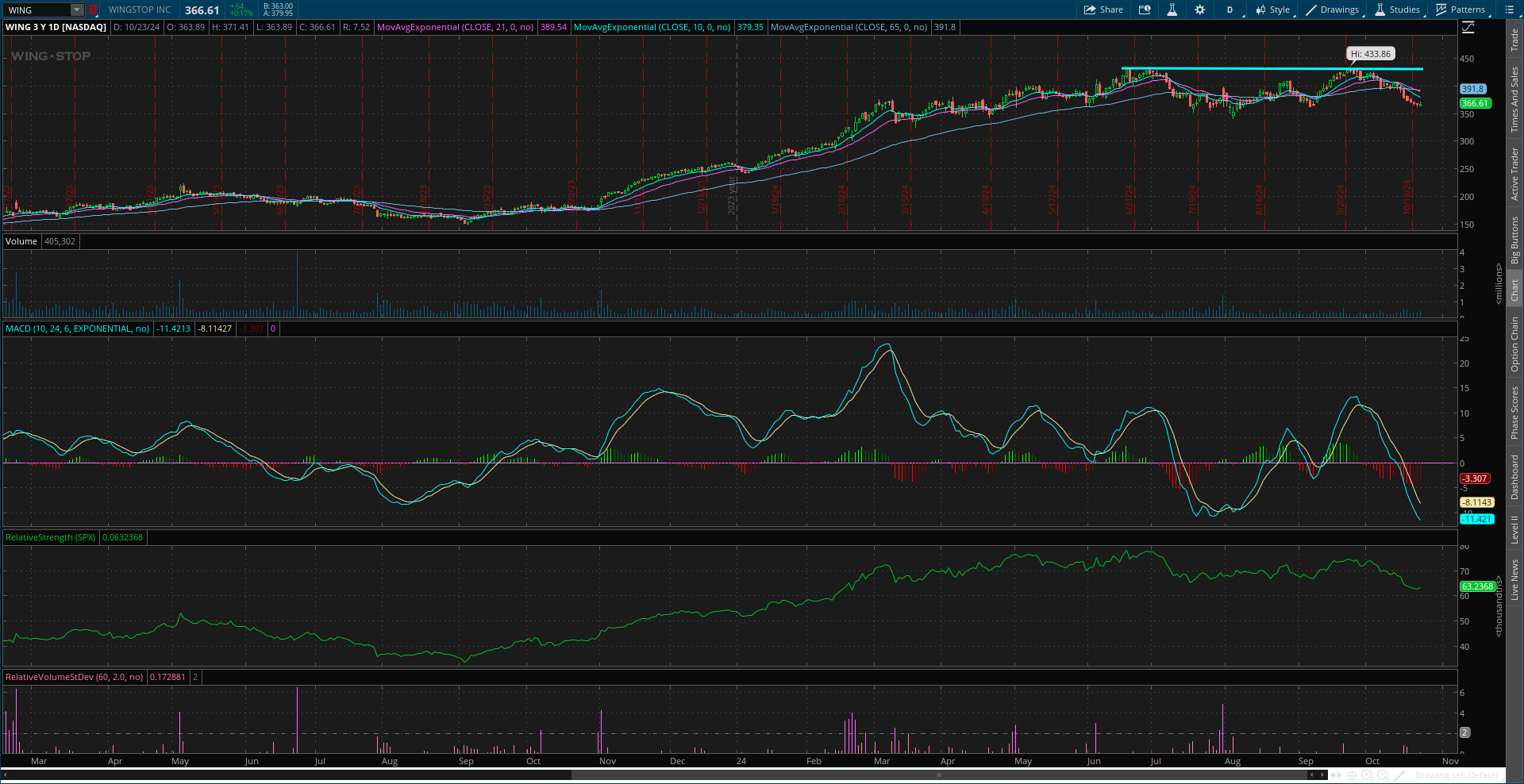Click the MovAvgExponential 65 study label
1524x784 pixels.
coord(849,27)
